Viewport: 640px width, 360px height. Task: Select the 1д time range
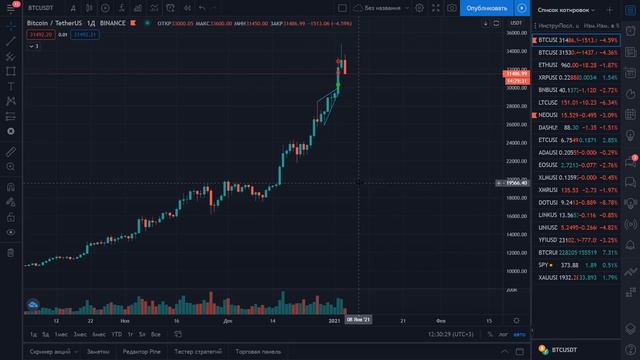click(x=33, y=334)
